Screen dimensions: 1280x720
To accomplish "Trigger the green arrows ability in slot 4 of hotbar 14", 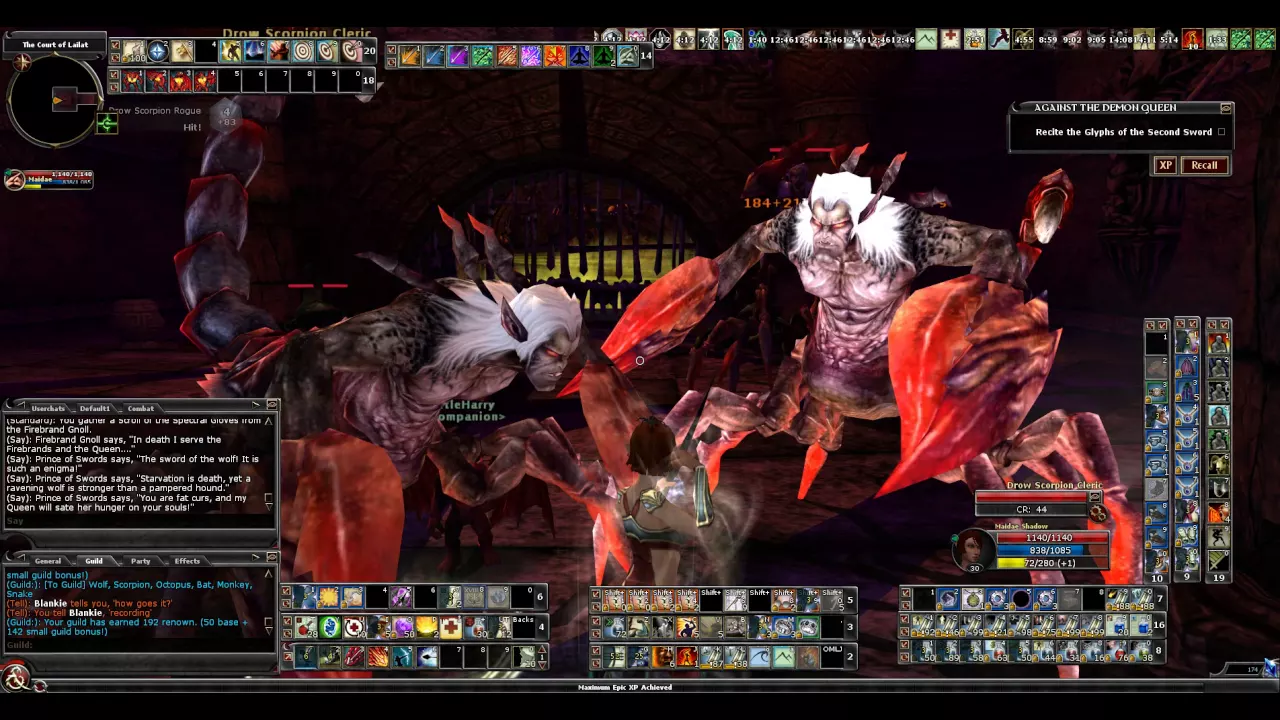I will [482, 56].
